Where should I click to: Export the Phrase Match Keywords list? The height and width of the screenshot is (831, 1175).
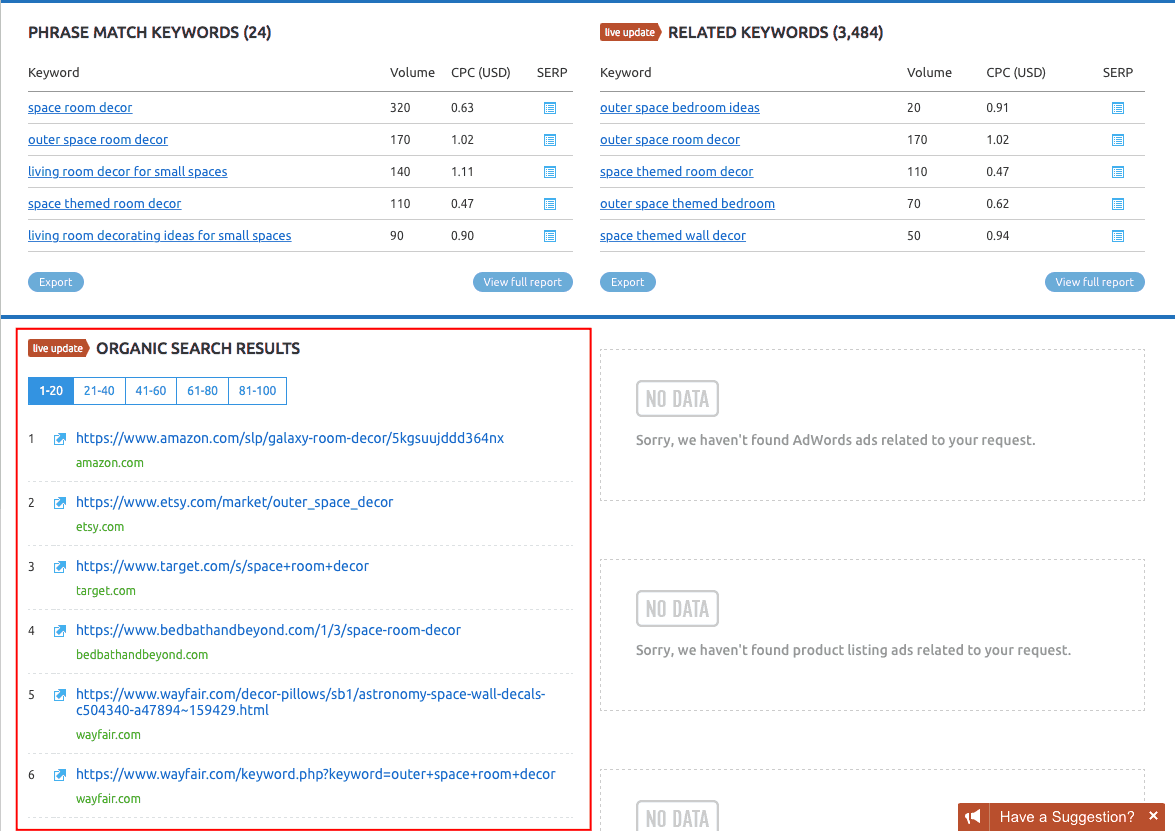point(55,281)
